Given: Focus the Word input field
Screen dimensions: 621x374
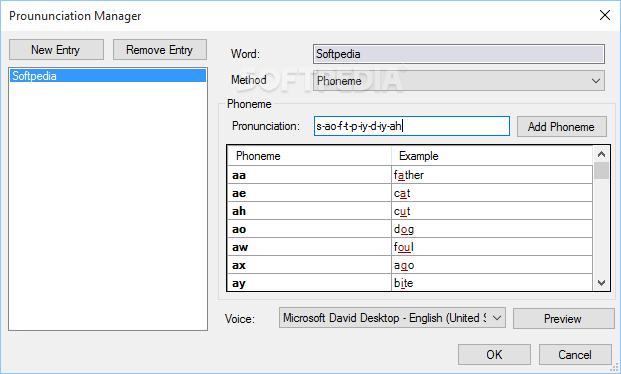Looking at the screenshot, I should coord(459,54).
